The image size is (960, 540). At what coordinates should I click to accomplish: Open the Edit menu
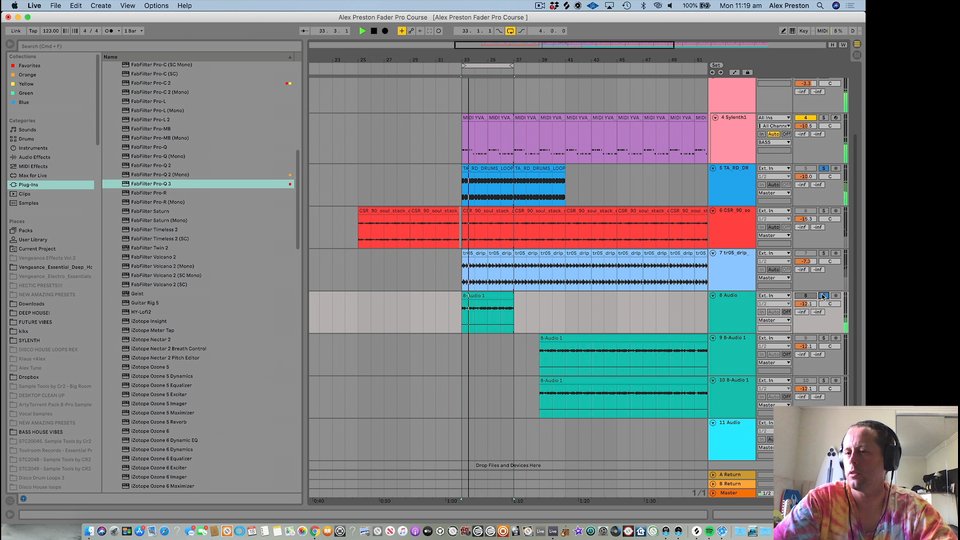(x=75, y=6)
